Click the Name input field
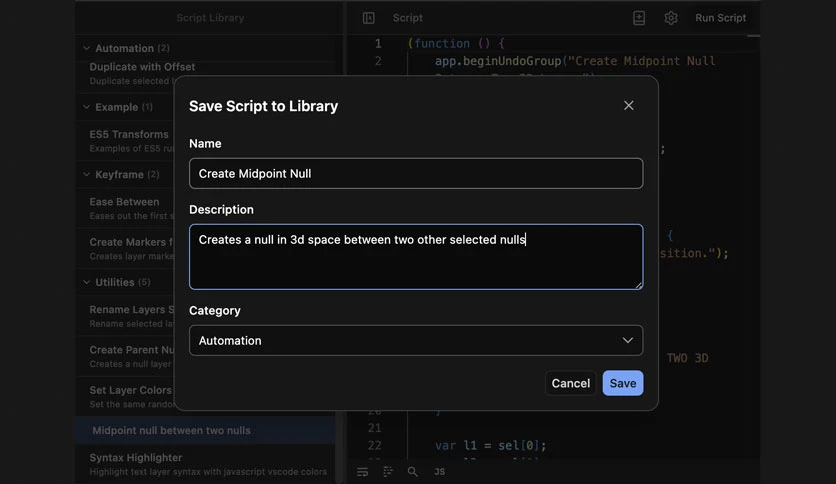Image resolution: width=836 pixels, height=484 pixels. [x=416, y=173]
